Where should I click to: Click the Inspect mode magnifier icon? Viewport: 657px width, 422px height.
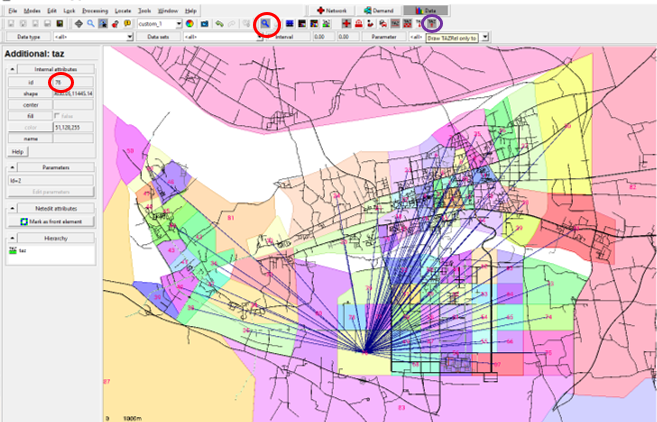point(266,22)
